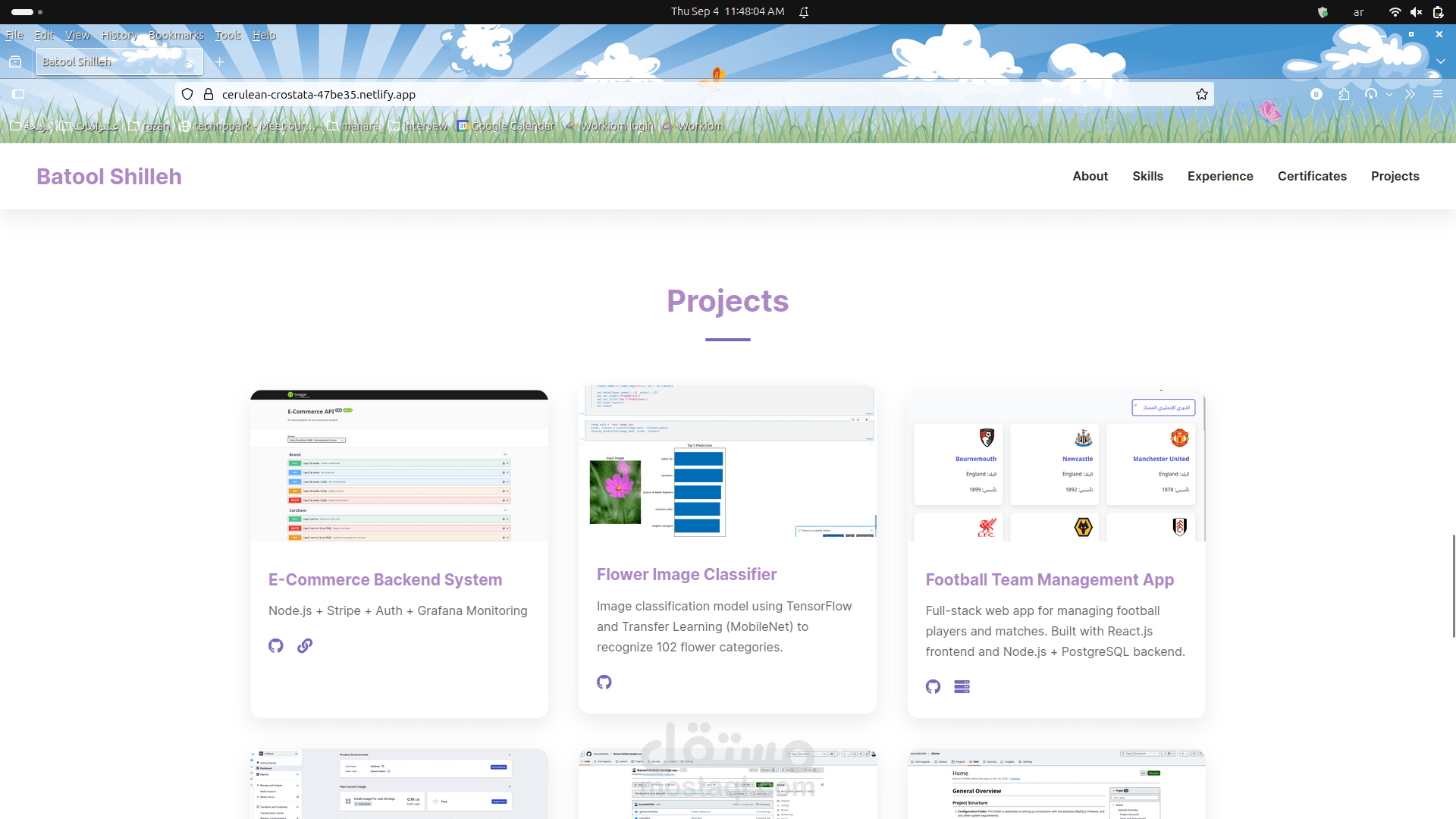Open the Extensions puzzle icon
Screen dimensions: 1456x819
1344,94
